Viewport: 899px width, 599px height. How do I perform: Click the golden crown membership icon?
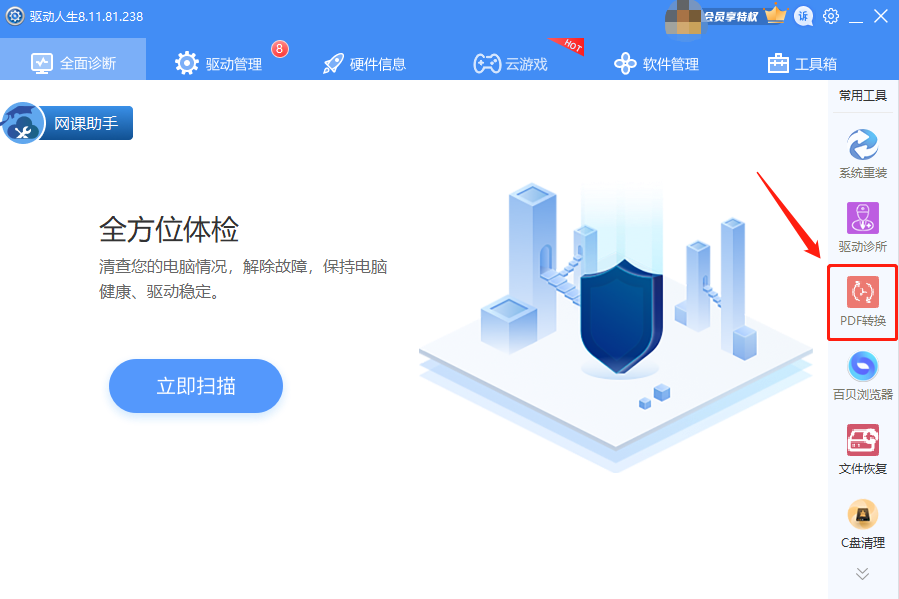point(774,16)
